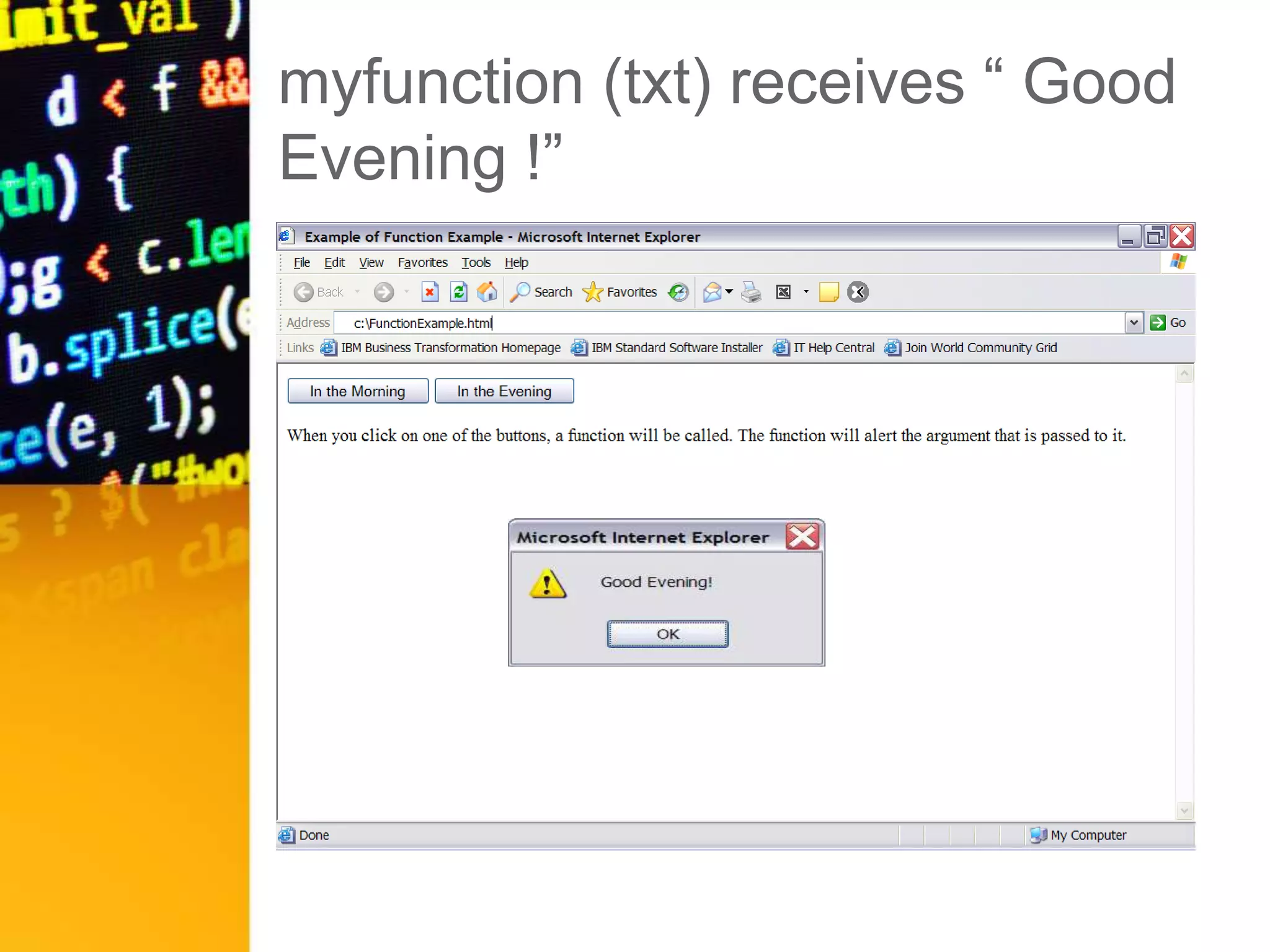Image resolution: width=1270 pixels, height=952 pixels.
Task: Click the Links toolbar label
Action: pos(300,348)
